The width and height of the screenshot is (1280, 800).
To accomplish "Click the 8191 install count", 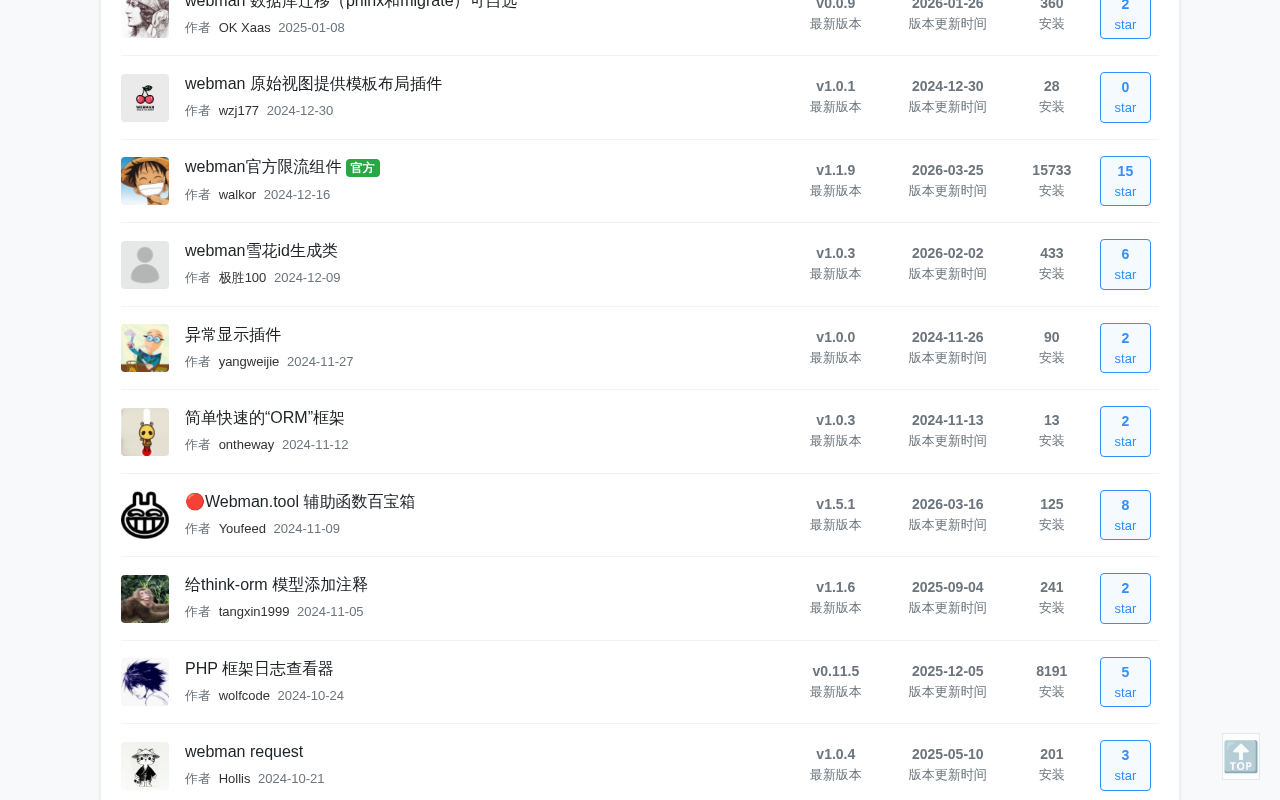I will pyautogui.click(x=1052, y=671).
